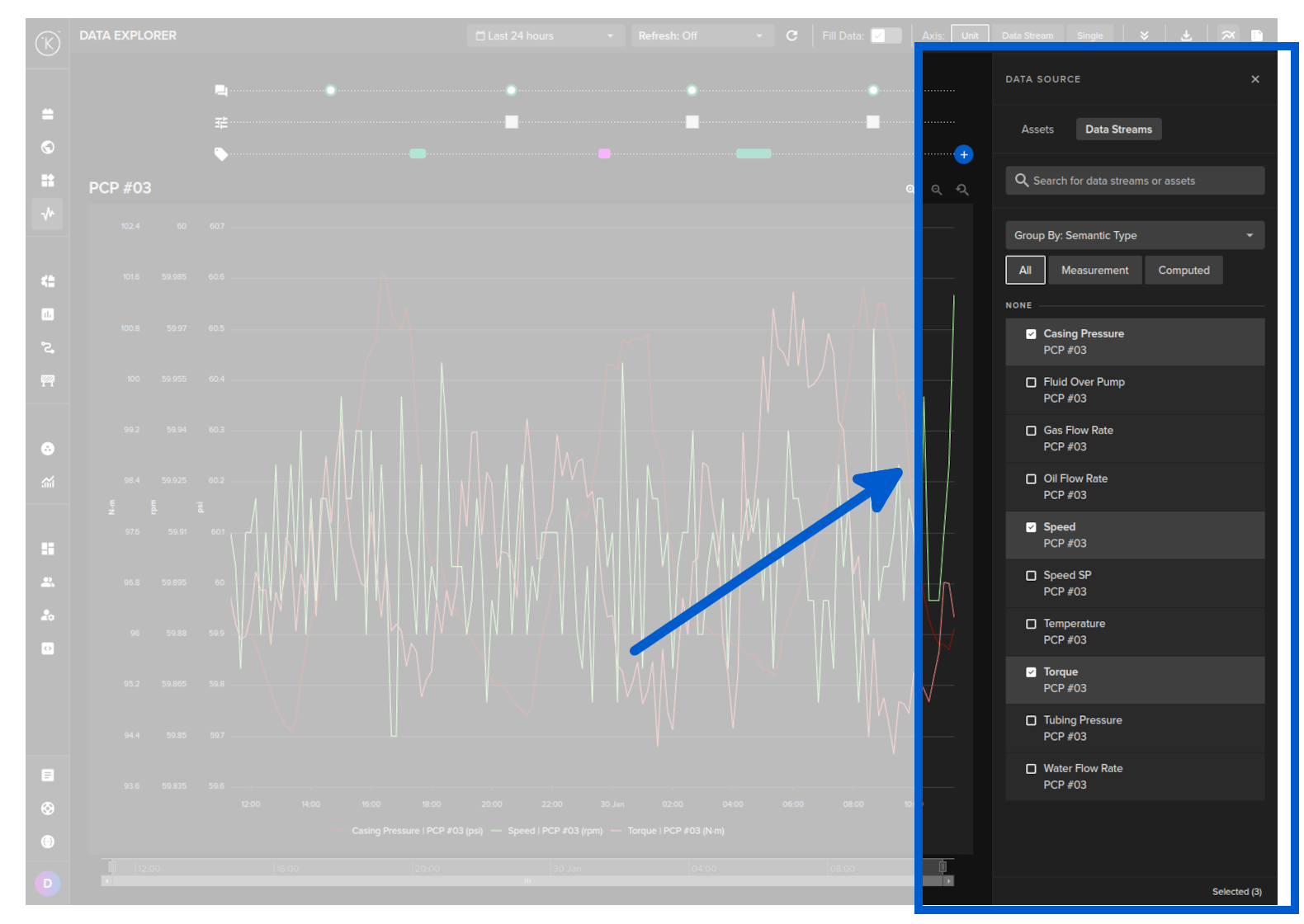This screenshot has width=1304, height=924.
Task: Click the data streams search field
Action: click(x=1134, y=181)
